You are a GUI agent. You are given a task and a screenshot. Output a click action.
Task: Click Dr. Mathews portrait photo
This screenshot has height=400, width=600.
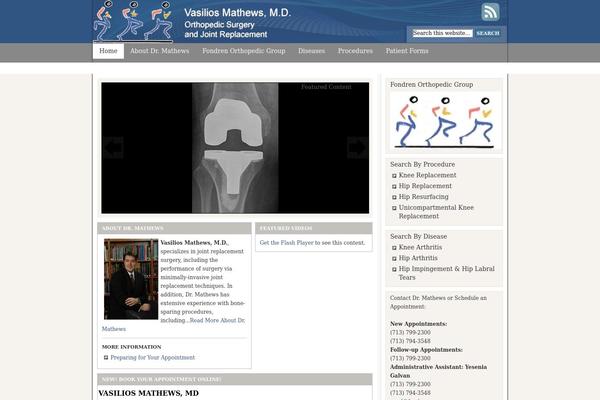pyautogui.click(x=131, y=279)
